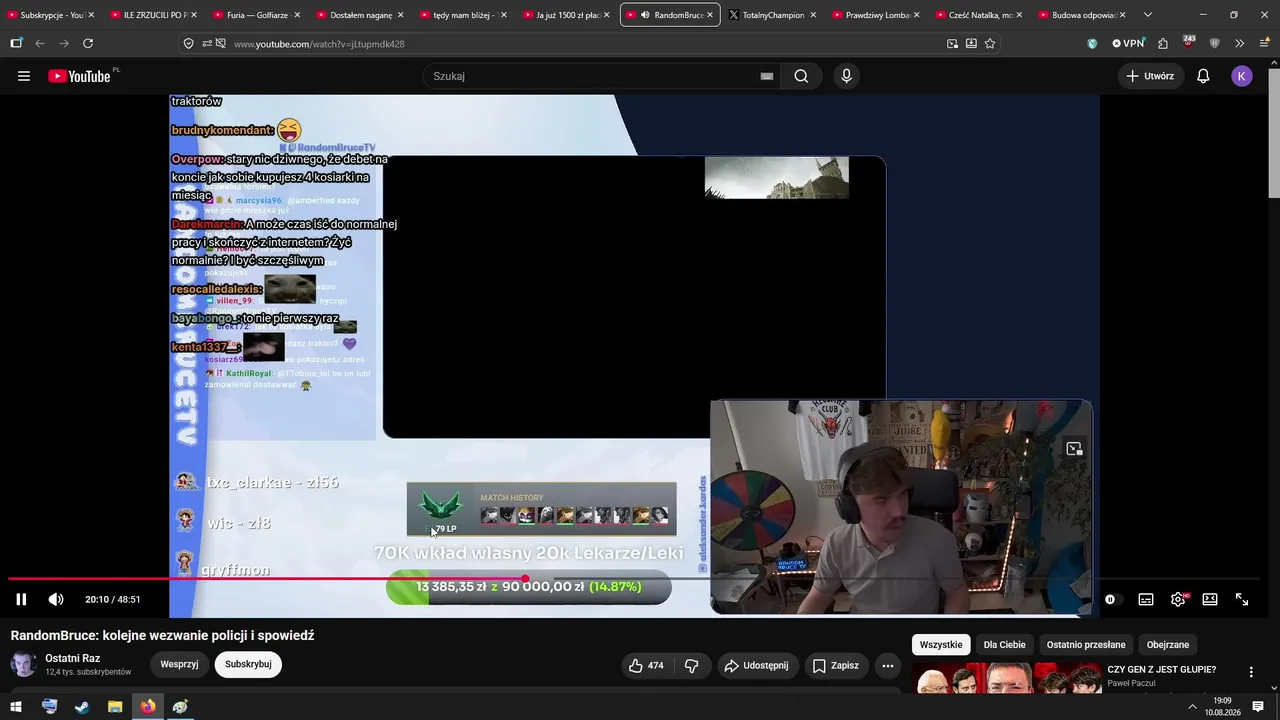The width and height of the screenshot is (1280, 720).
Task: Open the sidebar toggle icon in the browser toolbar
Action: pyautogui.click(x=16, y=44)
